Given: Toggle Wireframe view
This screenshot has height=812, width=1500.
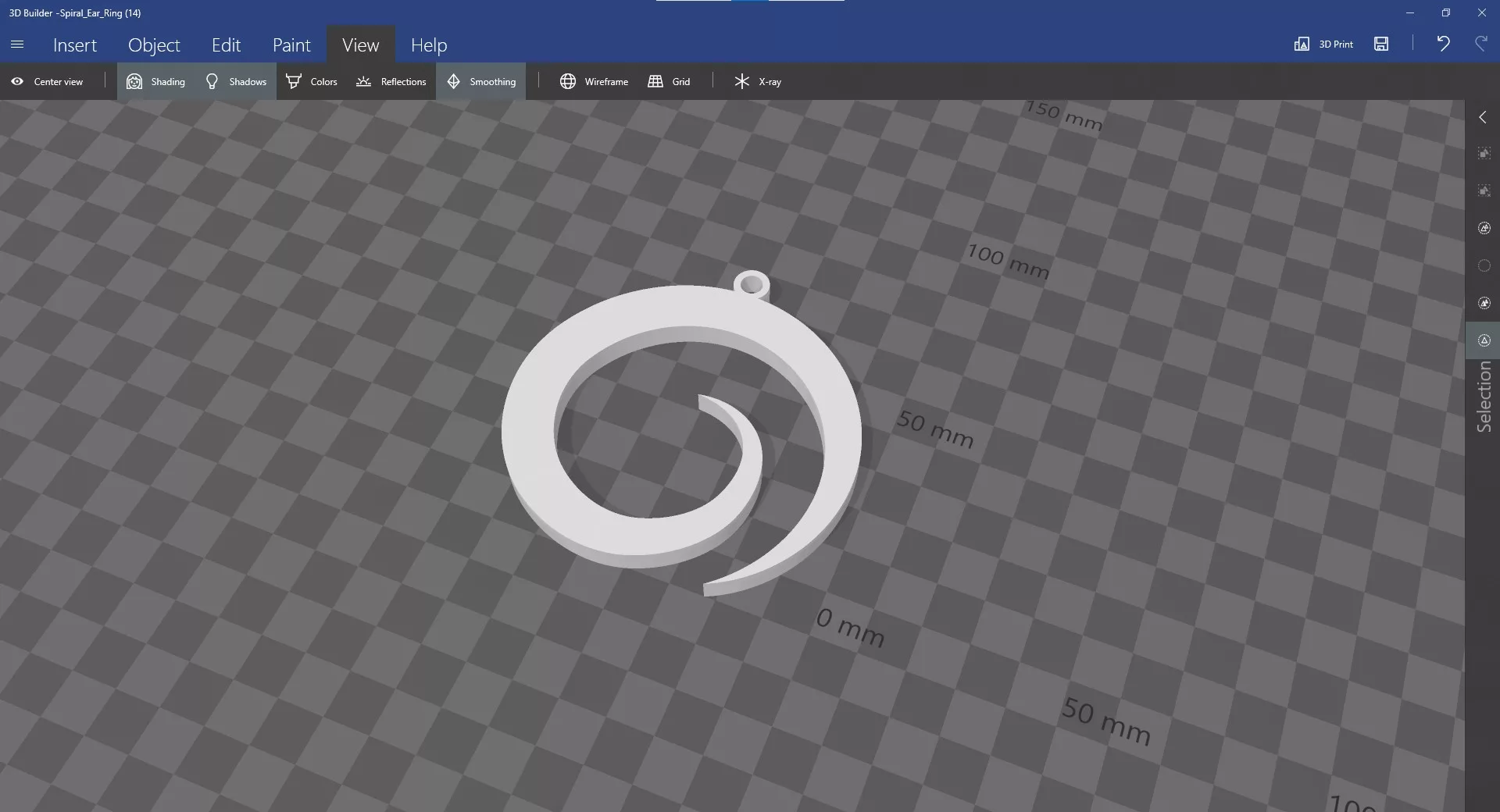Looking at the screenshot, I should (x=594, y=81).
